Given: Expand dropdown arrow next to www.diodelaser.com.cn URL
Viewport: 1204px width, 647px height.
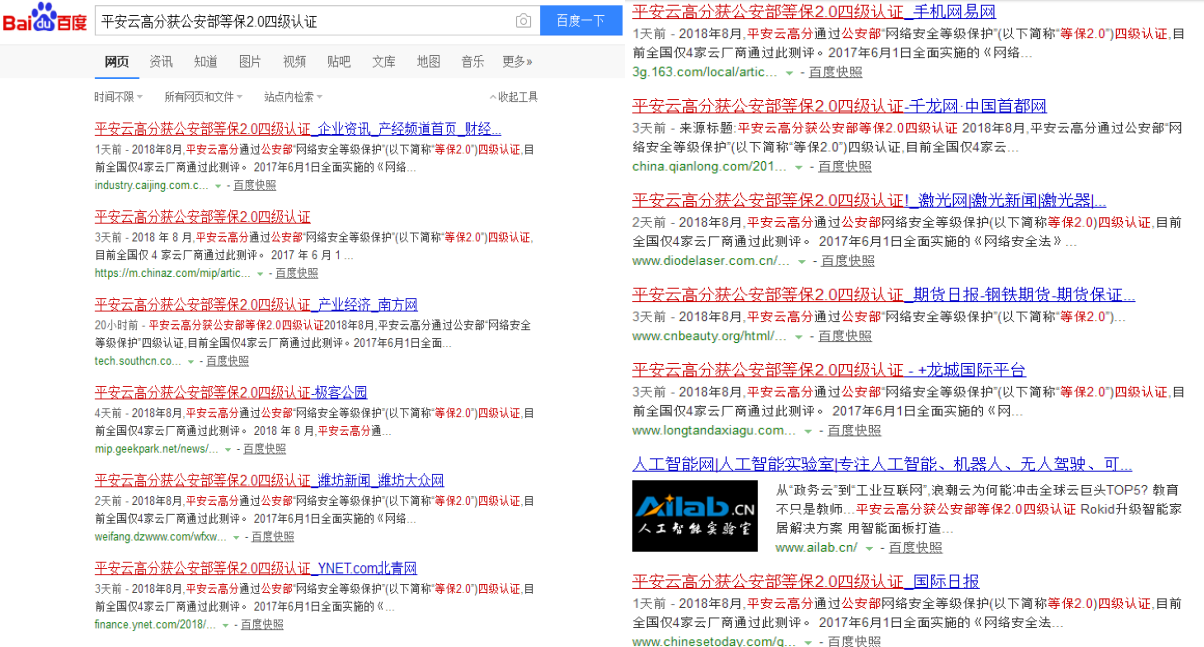Looking at the screenshot, I should click(x=802, y=262).
